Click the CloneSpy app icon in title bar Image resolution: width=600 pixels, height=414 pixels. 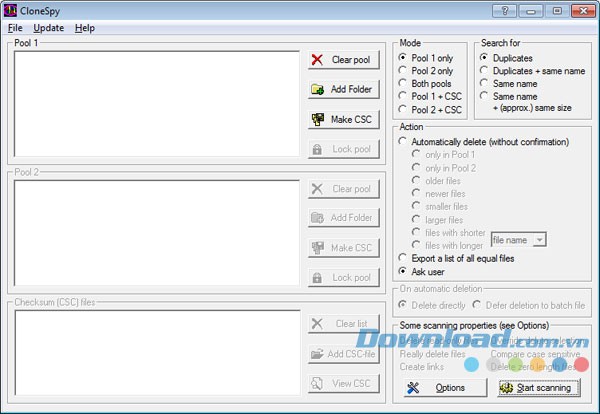pyautogui.click(x=12, y=10)
